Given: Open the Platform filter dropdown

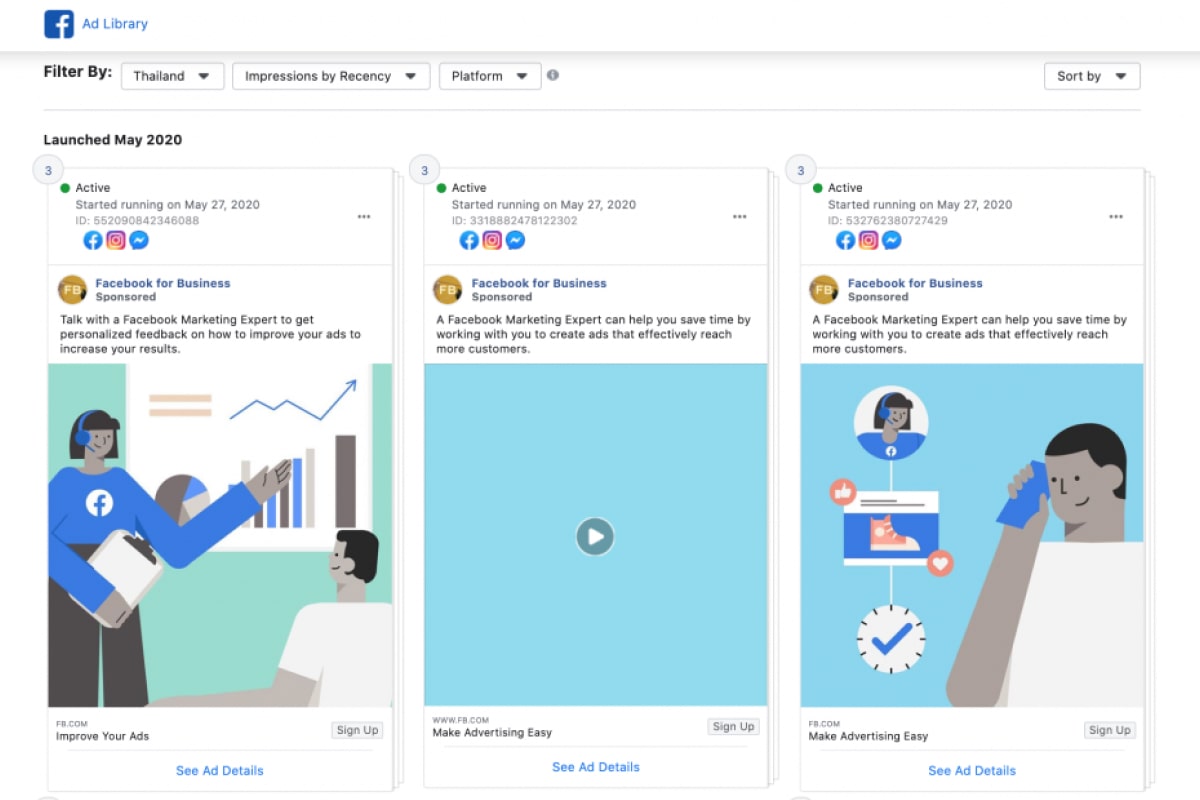Looking at the screenshot, I should pos(489,76).
